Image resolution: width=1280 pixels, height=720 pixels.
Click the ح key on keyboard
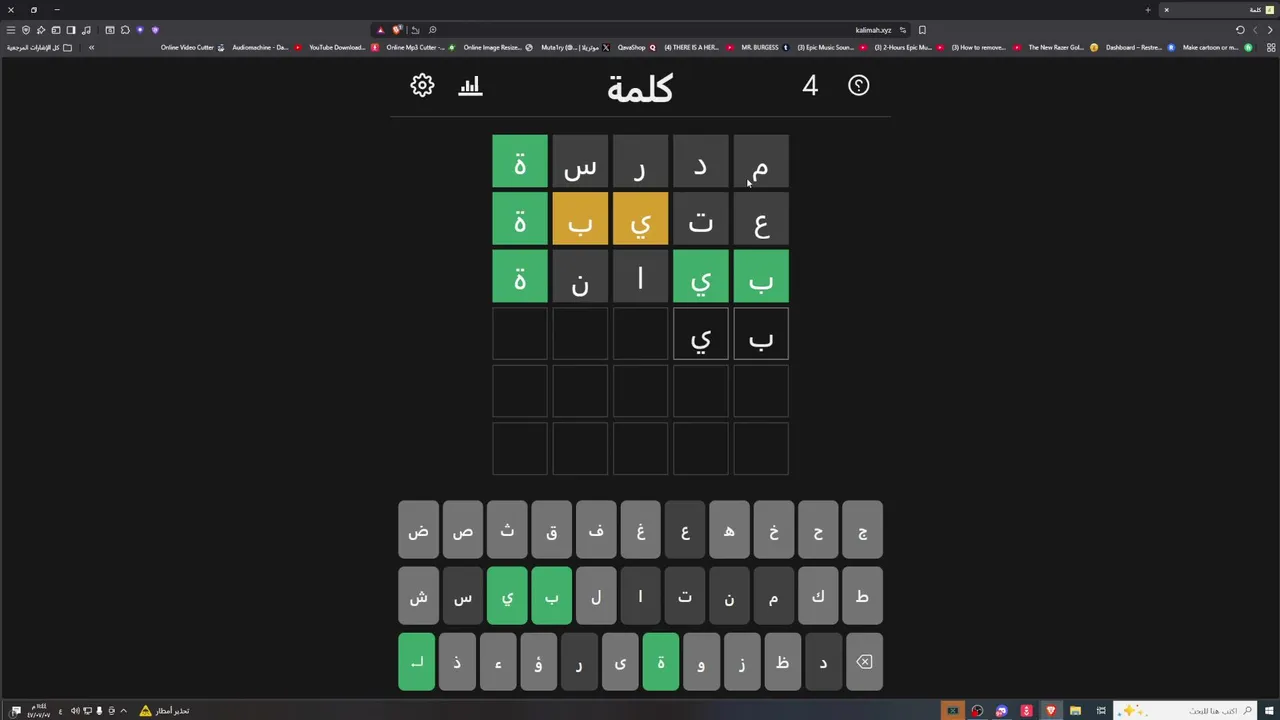(818, 530)
